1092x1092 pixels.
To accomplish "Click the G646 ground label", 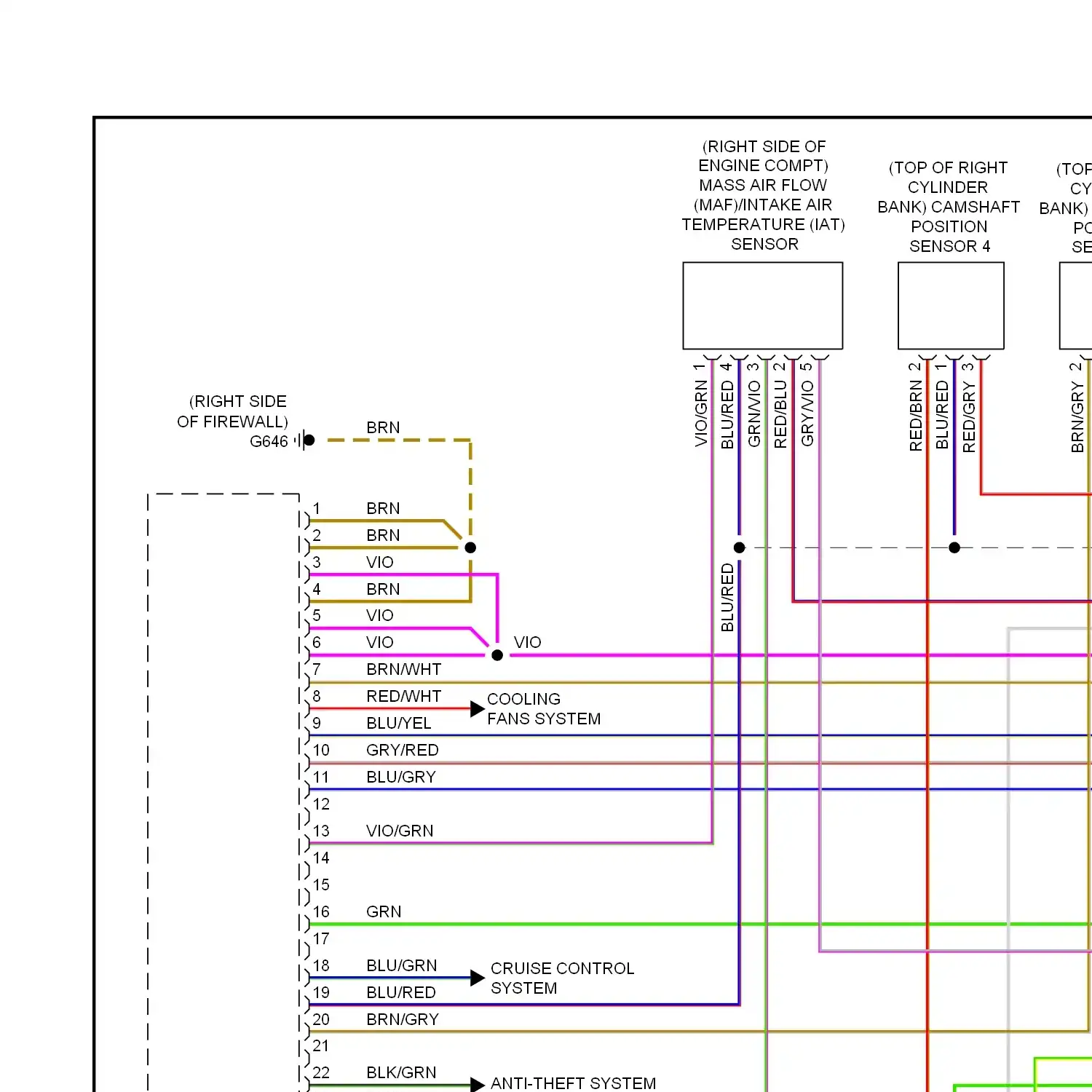I will (269, 442).
